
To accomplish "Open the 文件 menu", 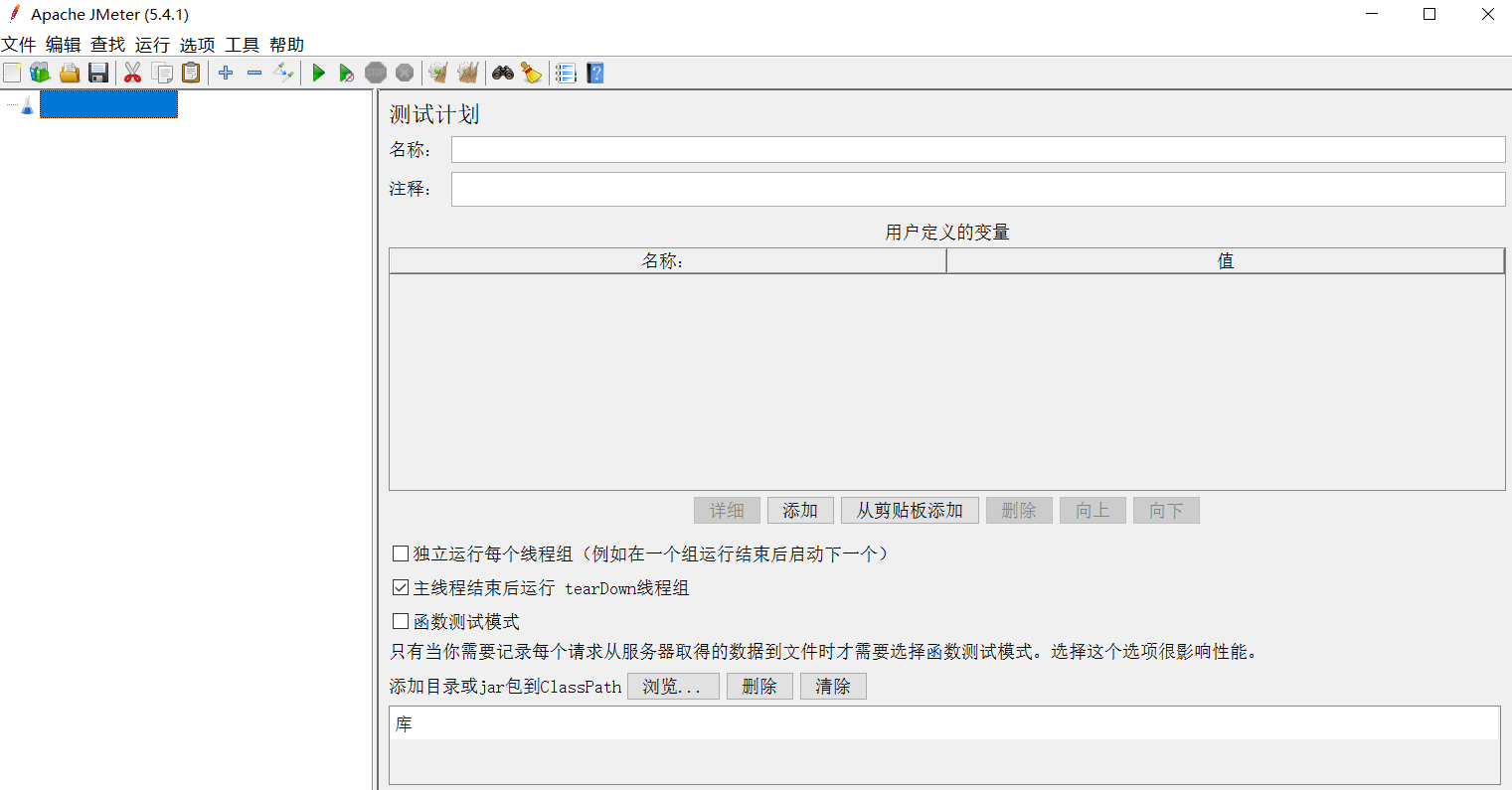I will pos(19,45).
